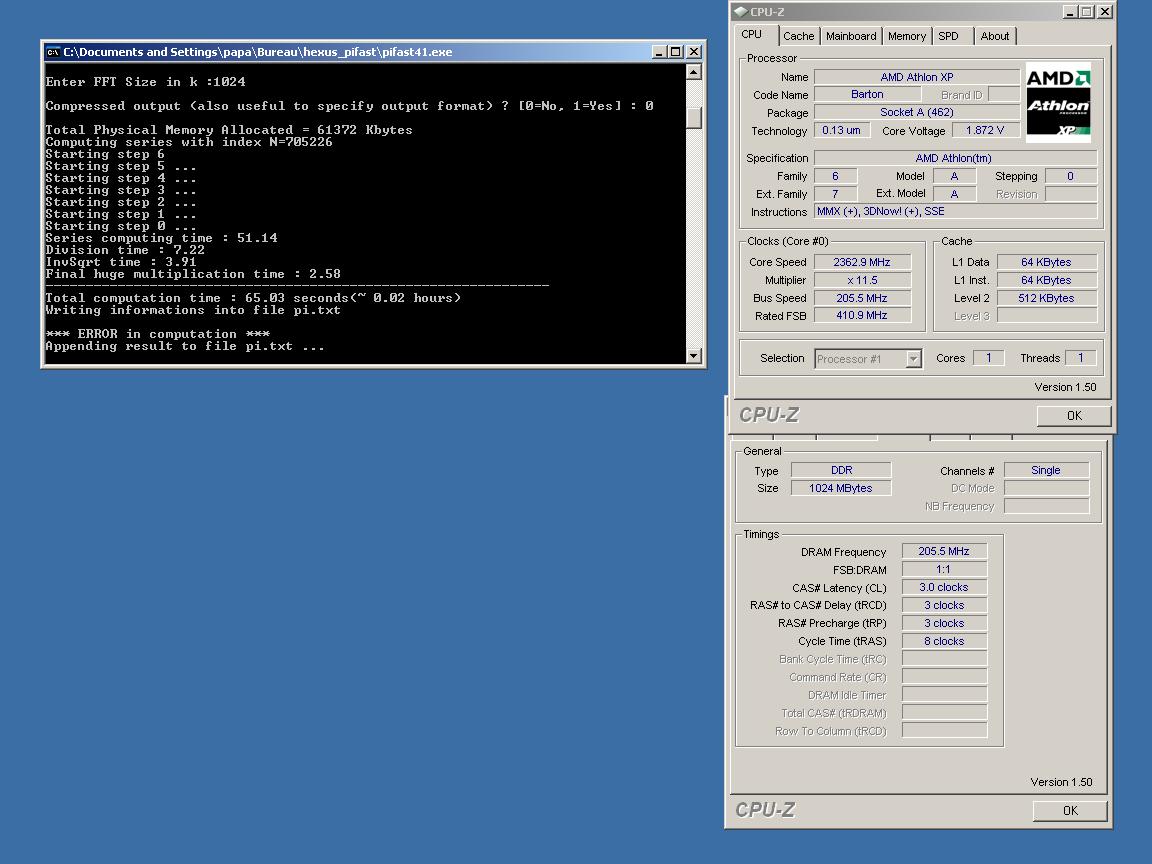Click the 'Ext. Family' value field showing 7

[835, 194]
